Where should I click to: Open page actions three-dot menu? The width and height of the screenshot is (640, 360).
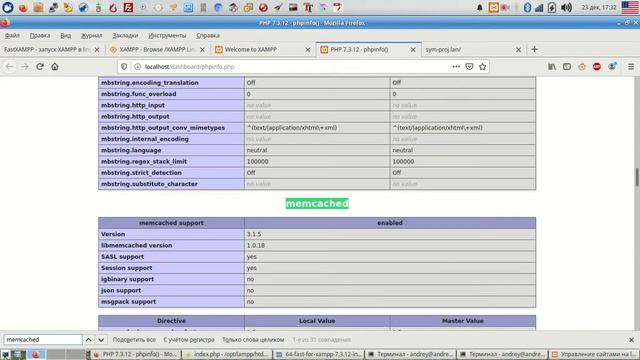[456, 67]
